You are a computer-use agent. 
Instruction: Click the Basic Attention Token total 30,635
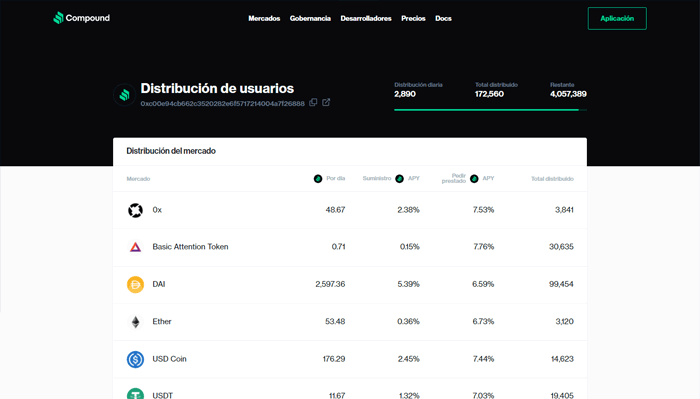[561, 247]
